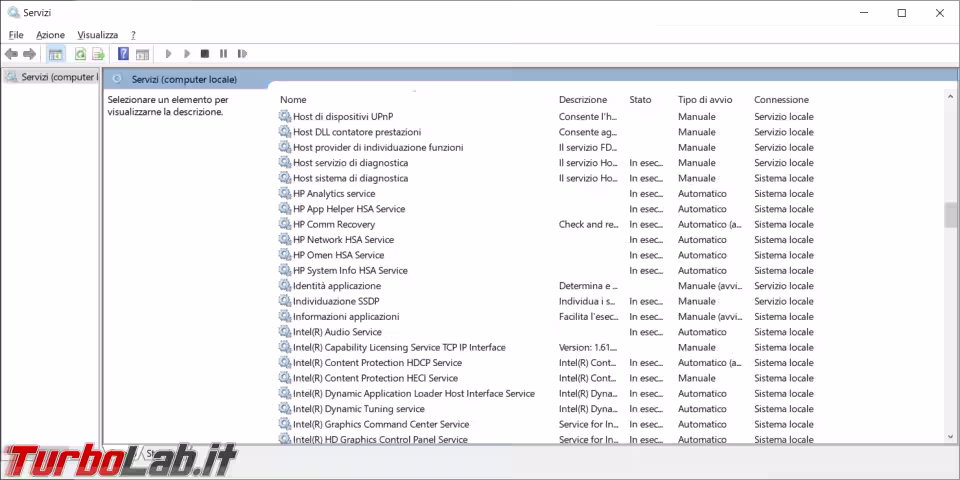Click the Forward arrow in toolbar
The image size is (960, 480).
tap(29, 54)
